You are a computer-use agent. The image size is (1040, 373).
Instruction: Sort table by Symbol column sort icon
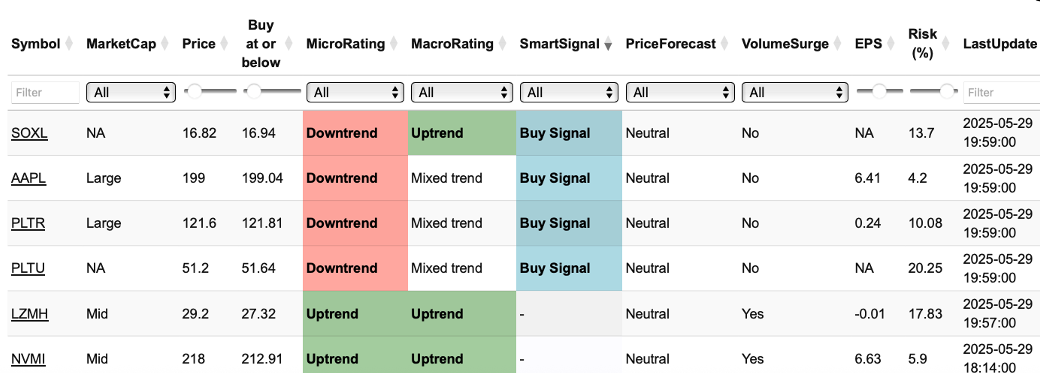click(68, 44)
